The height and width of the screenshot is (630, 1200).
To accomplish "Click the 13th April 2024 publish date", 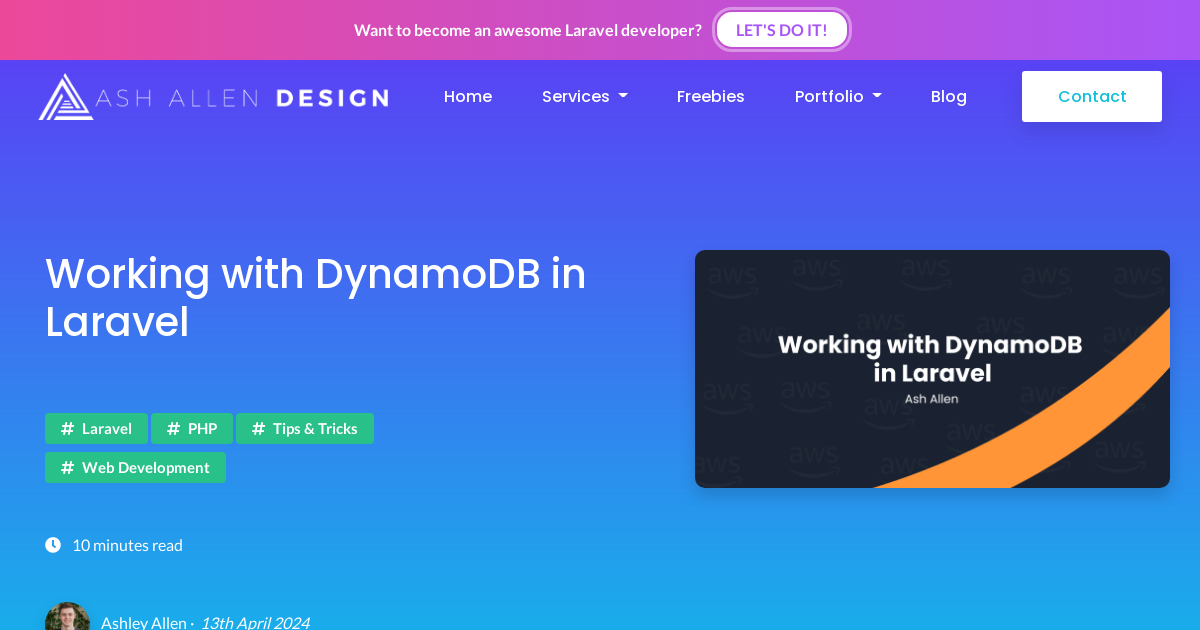I will (x=254, y=622).
